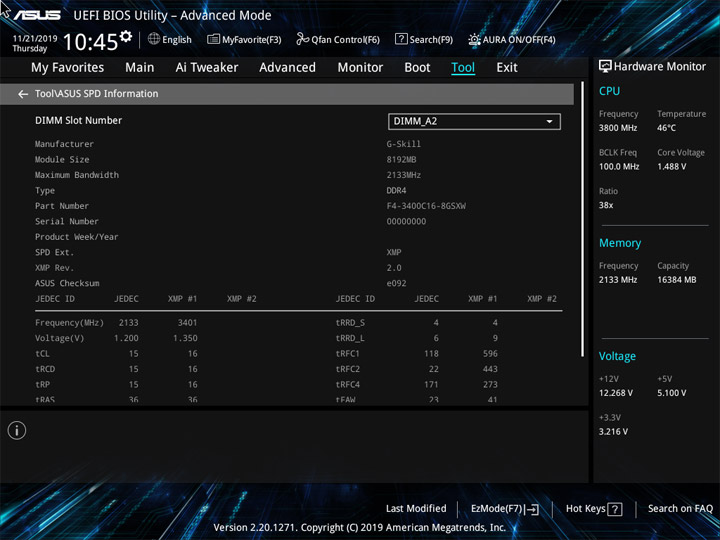Click the +3.3V 3.216 V reading

click(x=613, y=432)
